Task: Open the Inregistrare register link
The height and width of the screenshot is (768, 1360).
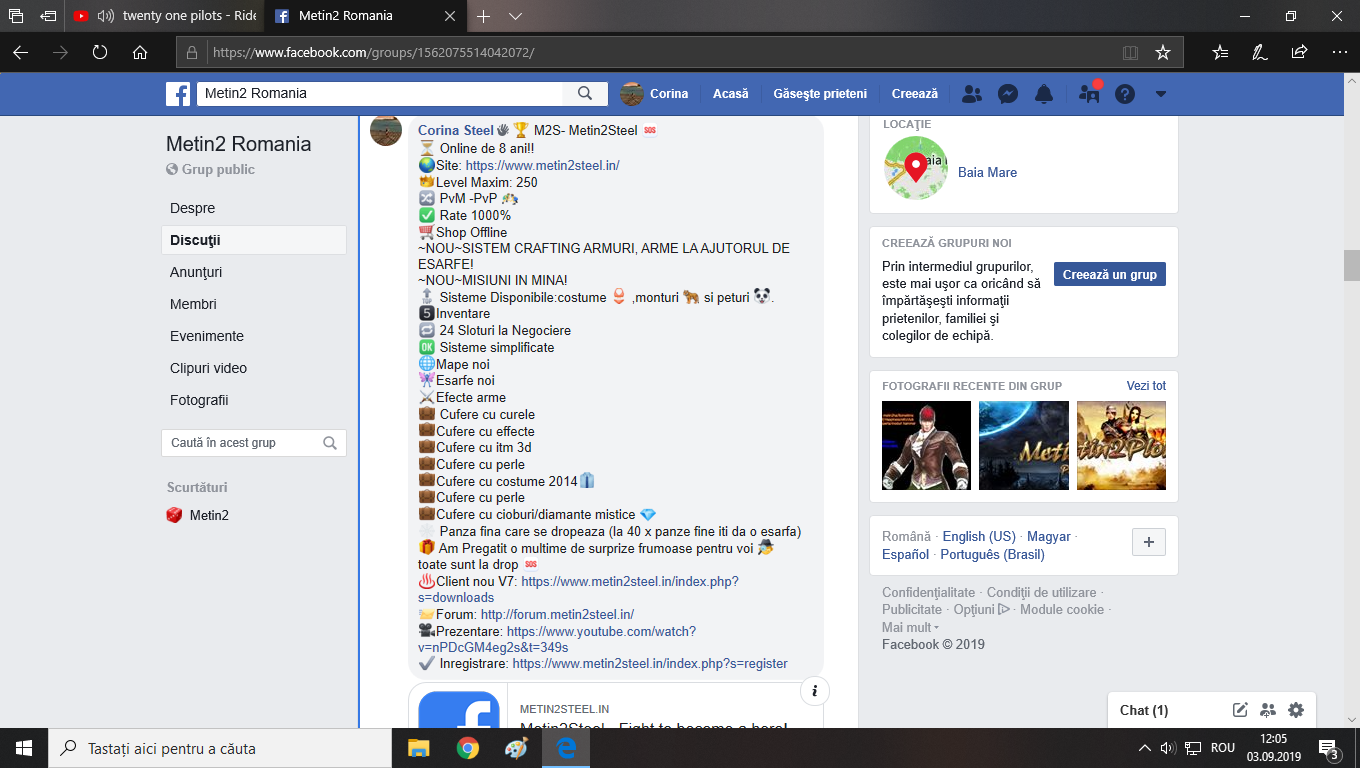Action: tap(650, 663)
